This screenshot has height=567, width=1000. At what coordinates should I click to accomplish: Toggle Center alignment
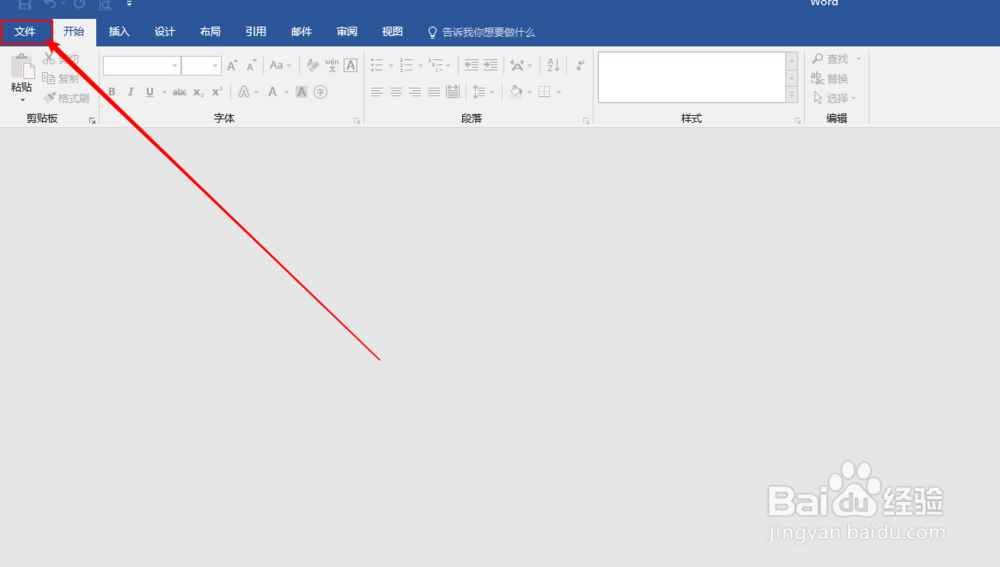(396, 92)
